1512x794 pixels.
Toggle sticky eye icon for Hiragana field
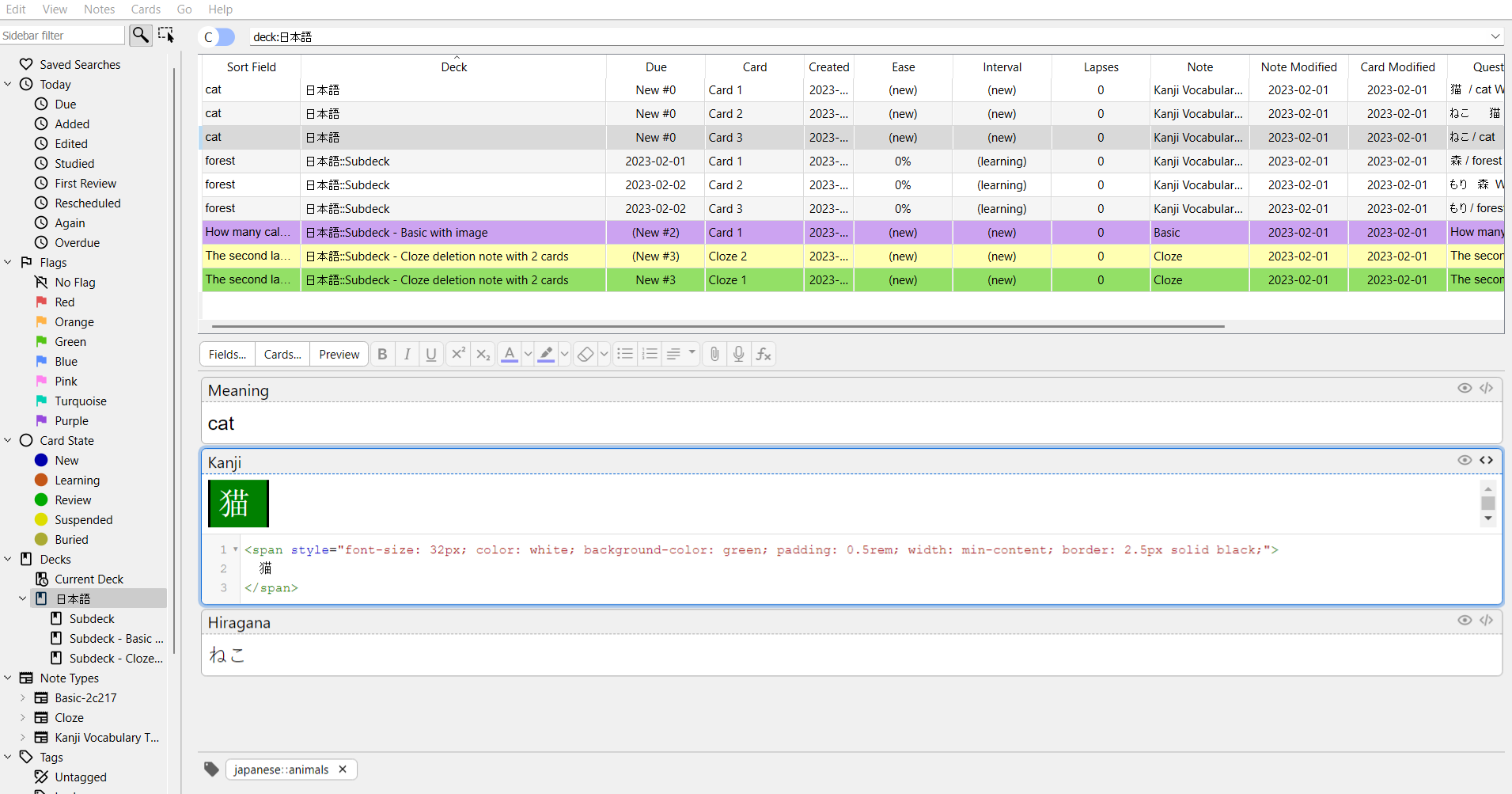click(x=1465, y=620)
